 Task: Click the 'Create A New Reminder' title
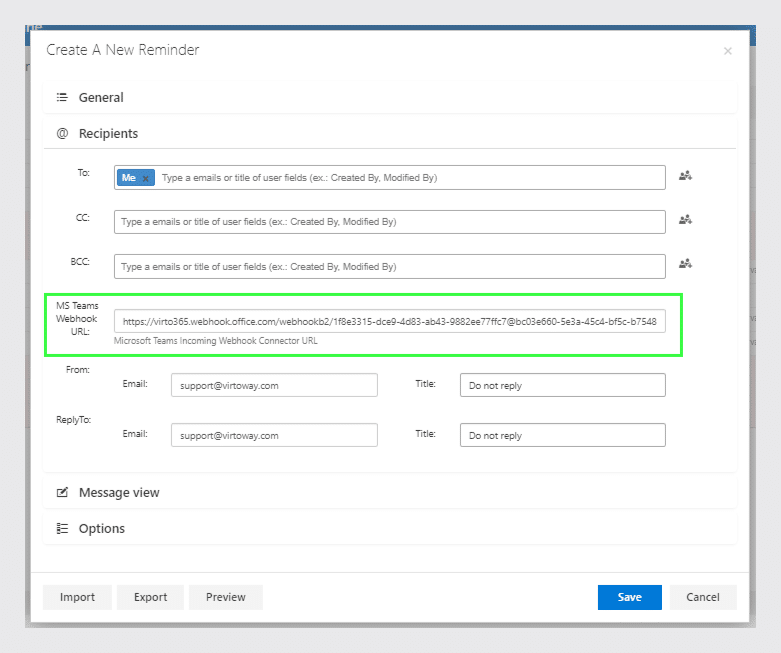(x=123, y=50)
